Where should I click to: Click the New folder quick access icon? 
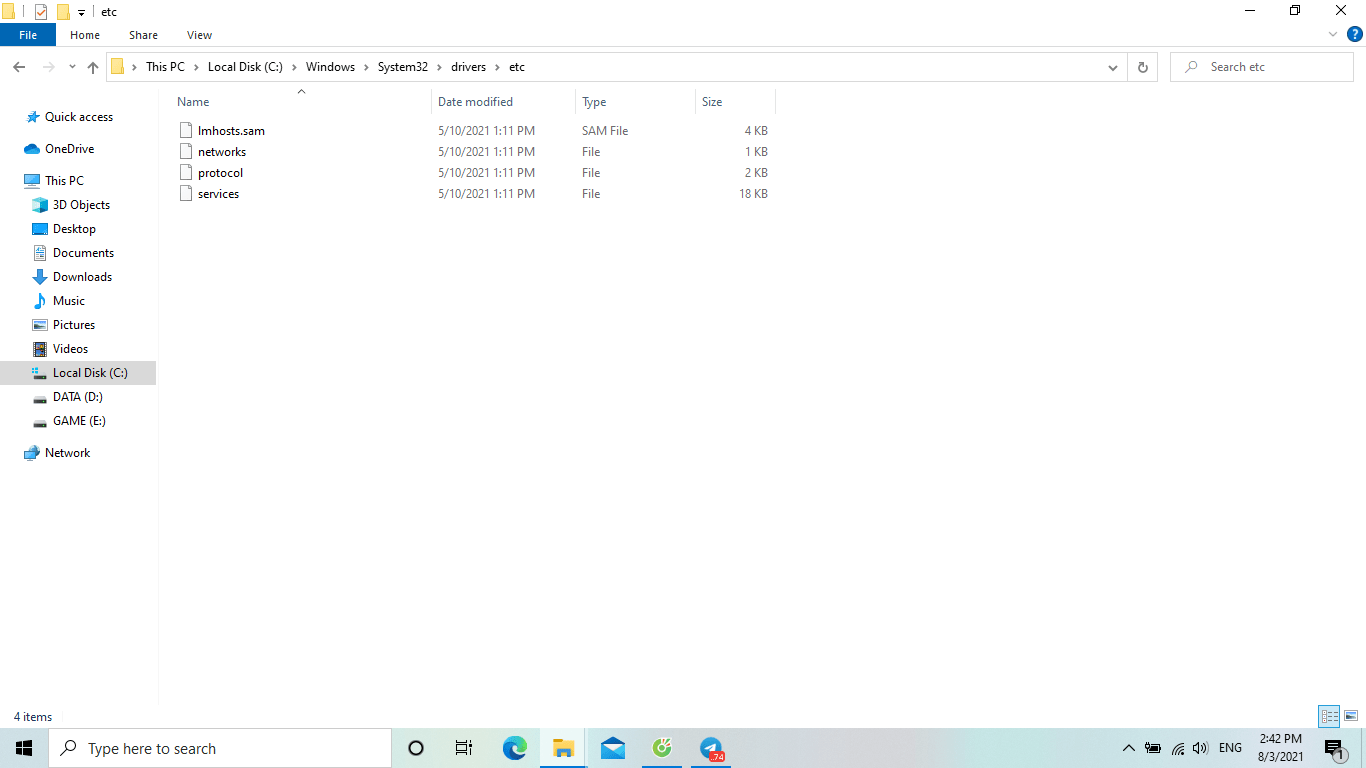(x=63, y=12)
